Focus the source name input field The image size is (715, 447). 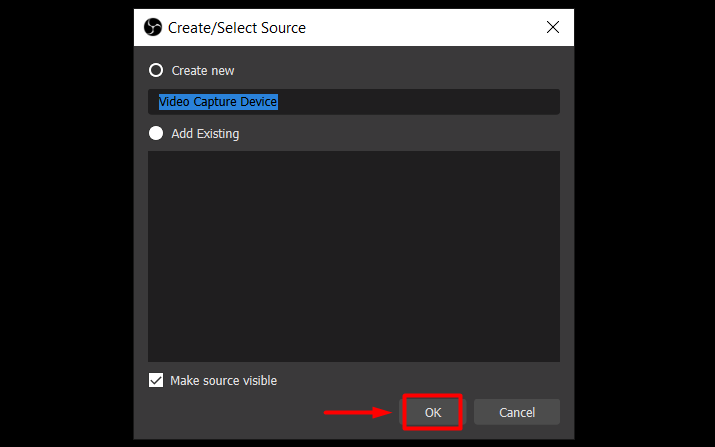pyautogui.click(x=354, y=102)
